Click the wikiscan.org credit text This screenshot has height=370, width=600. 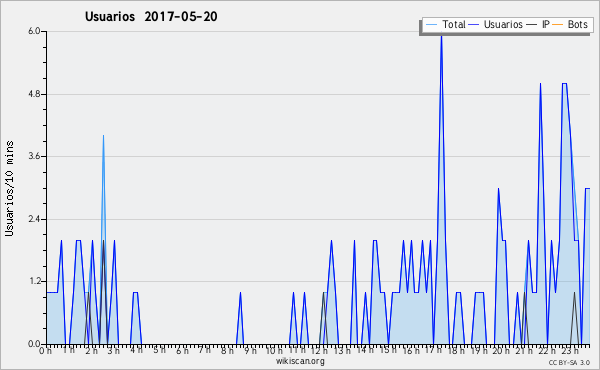[x=300, y=361]
